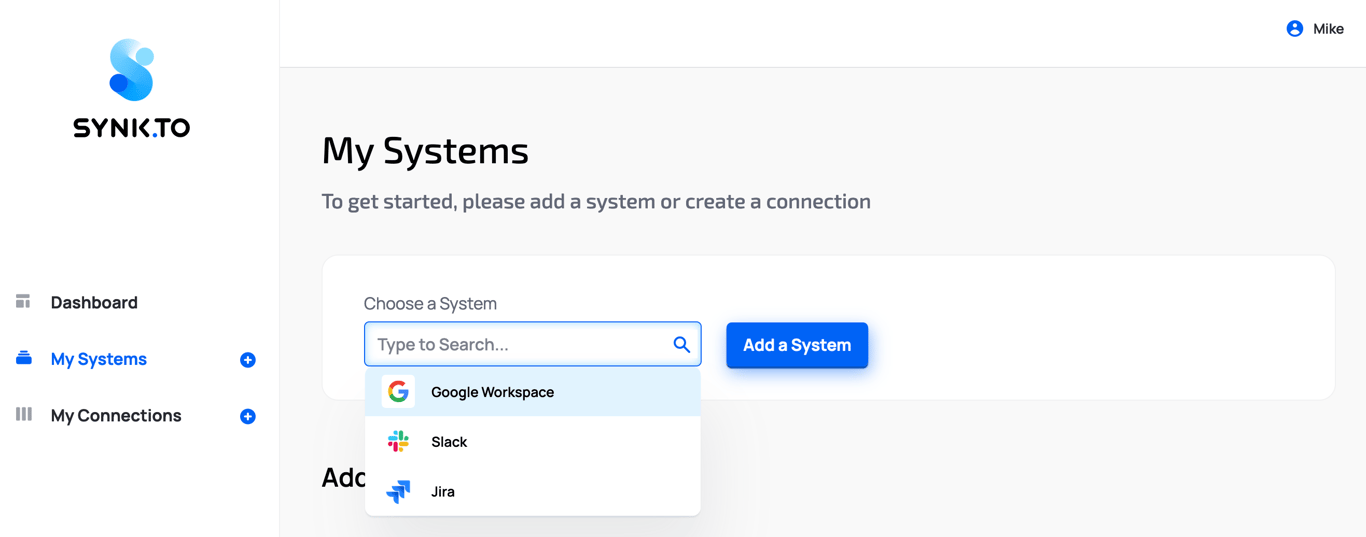The height and width of the screenshot is (537, 1366).
Task: Click the 'To get started' subtitle text
Action: 596,201
